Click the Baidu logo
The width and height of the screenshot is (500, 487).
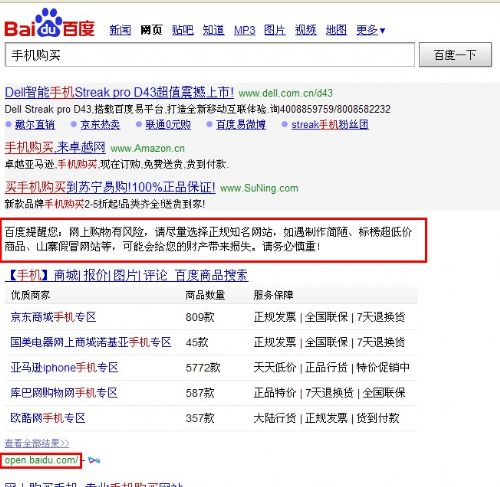coord(49,23)
